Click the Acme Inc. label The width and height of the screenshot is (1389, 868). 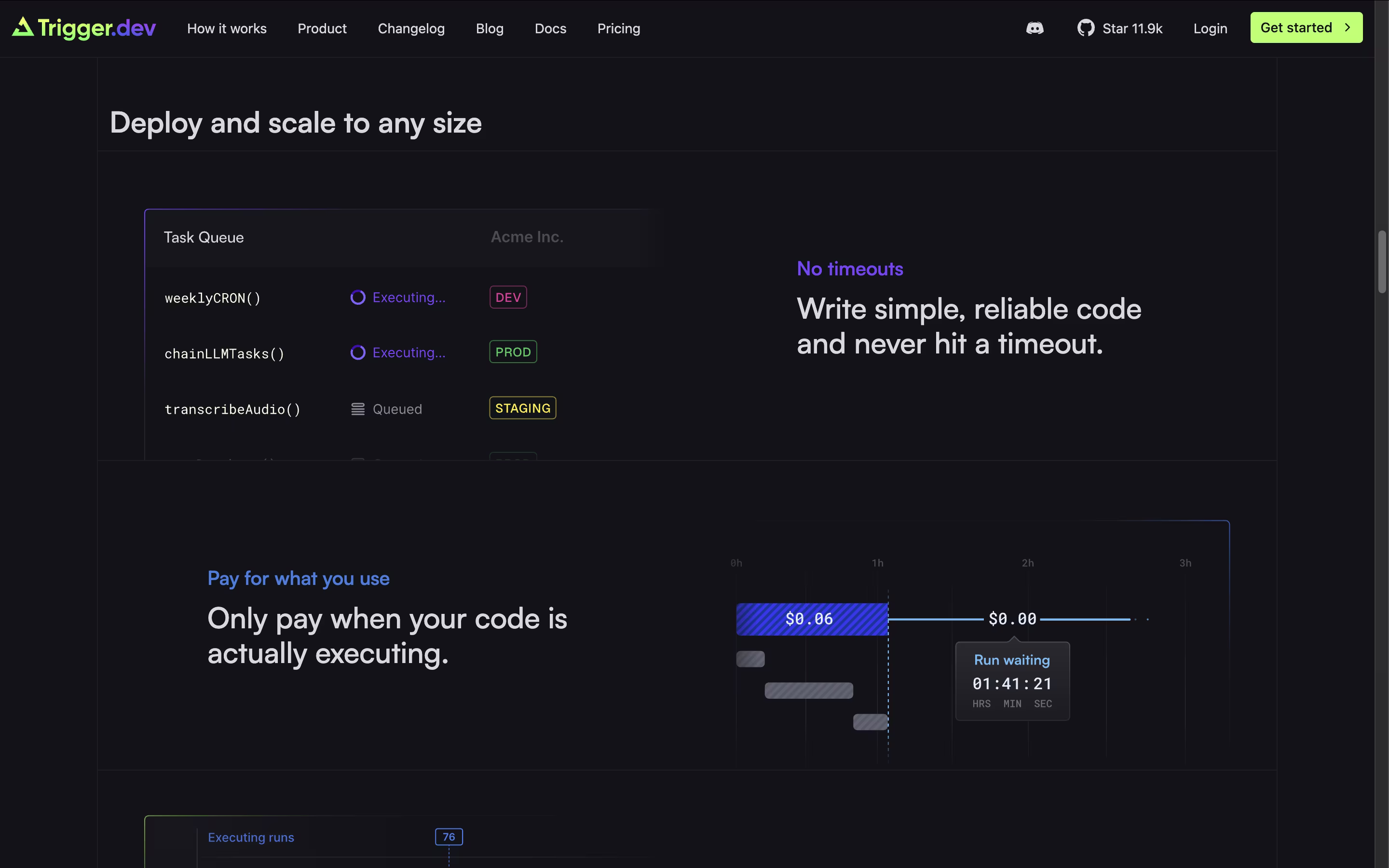tap(527, 237)
